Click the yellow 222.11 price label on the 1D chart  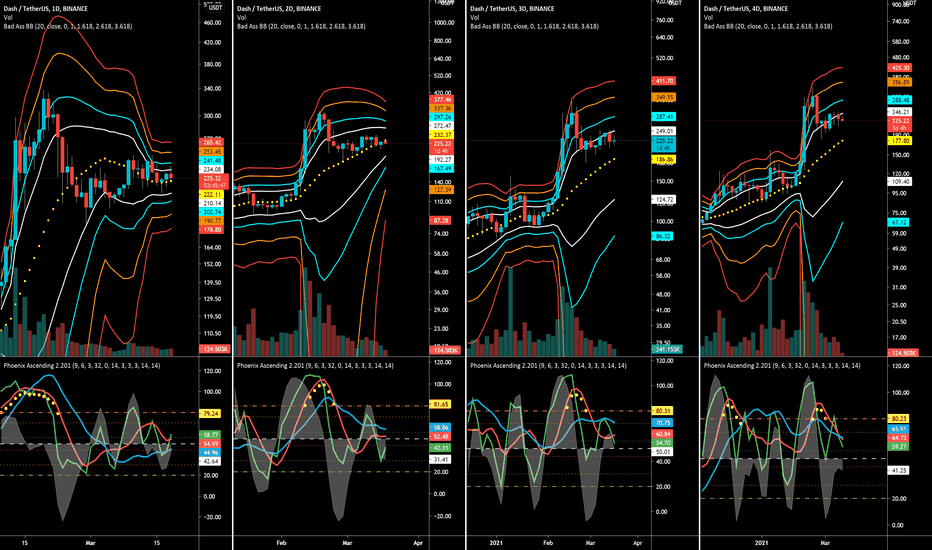pos(211,194)
